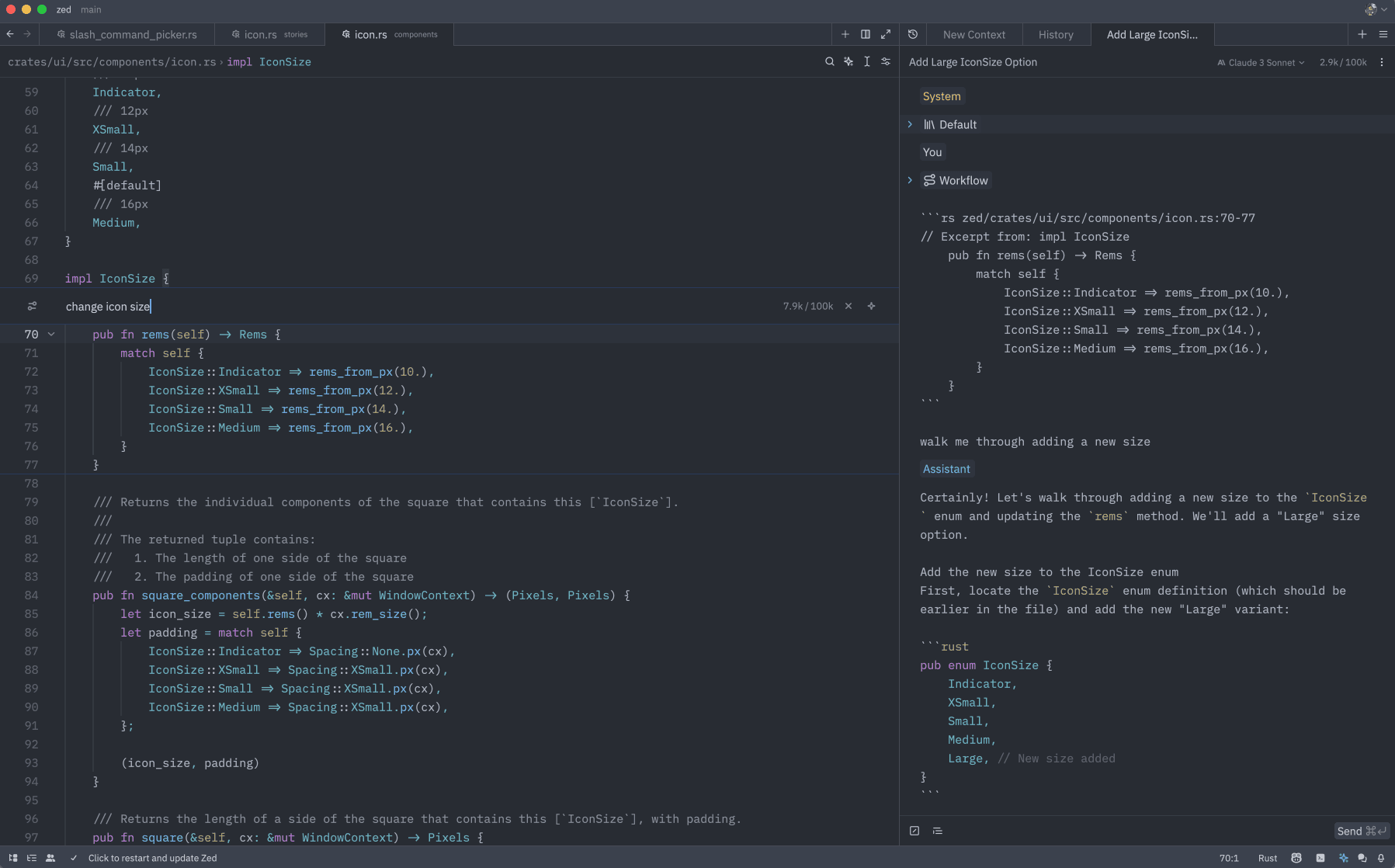
Task: Click the #[default] attribute on line 64
Action: pos(127,186)
